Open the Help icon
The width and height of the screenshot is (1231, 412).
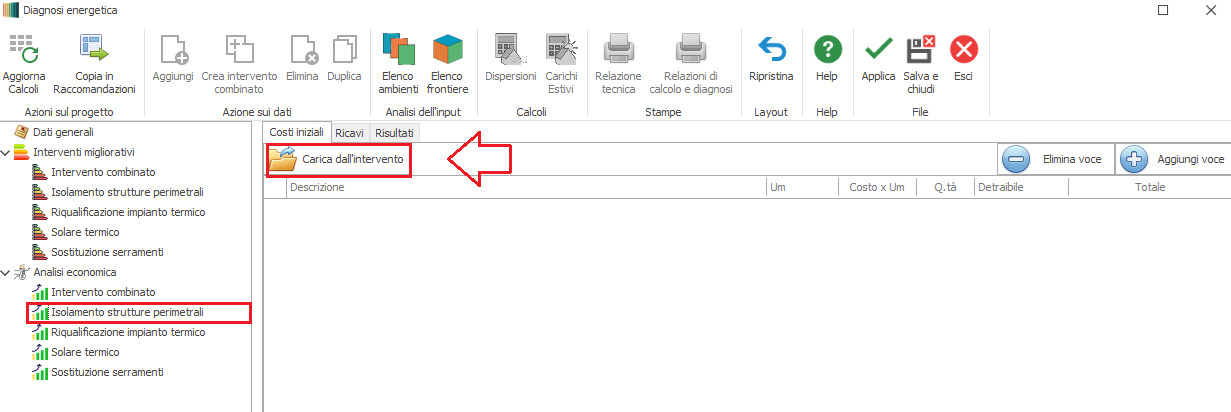click(827, 49)
